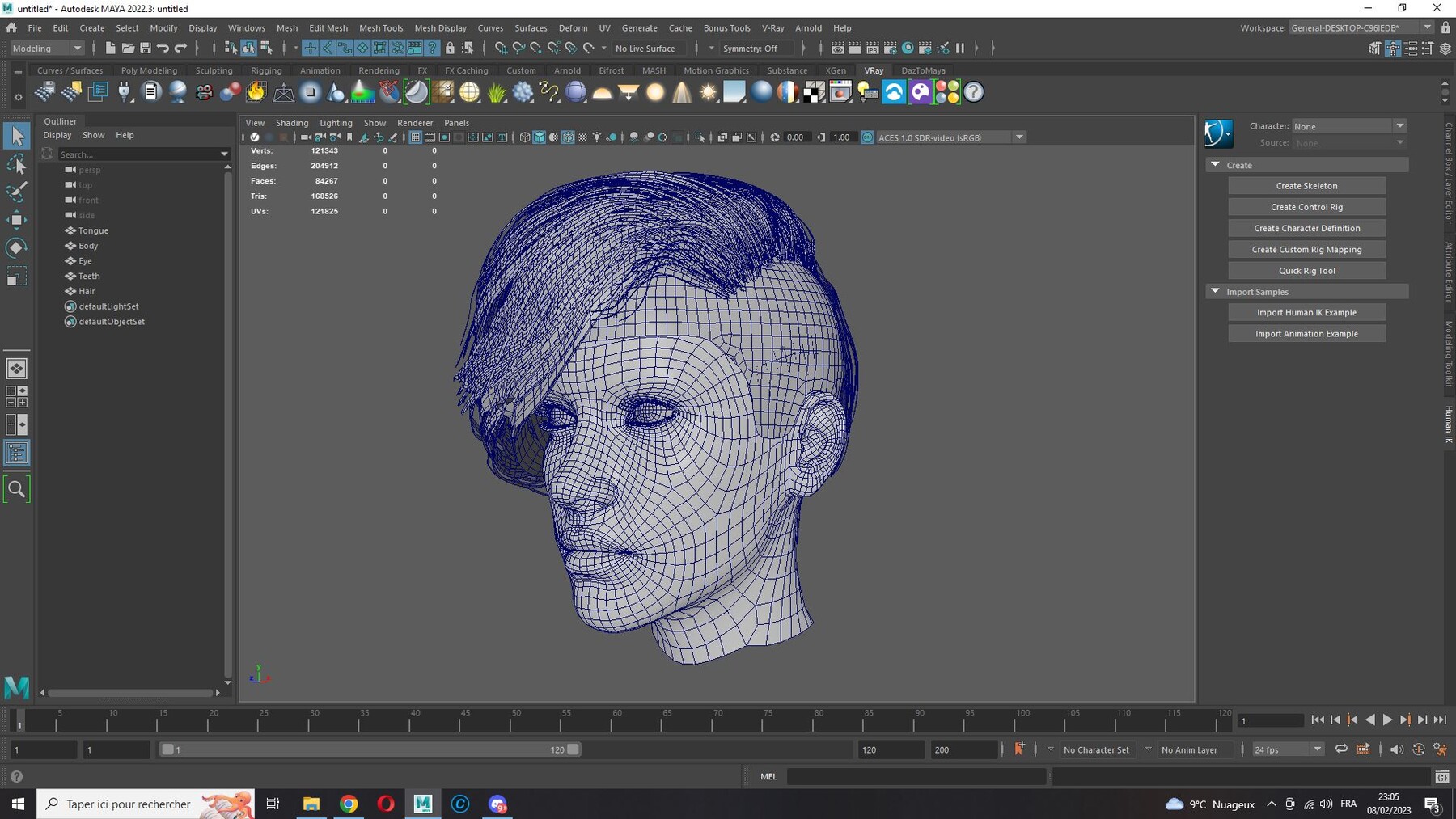Click the Create Skeleton button

[x=1306, y=185]
